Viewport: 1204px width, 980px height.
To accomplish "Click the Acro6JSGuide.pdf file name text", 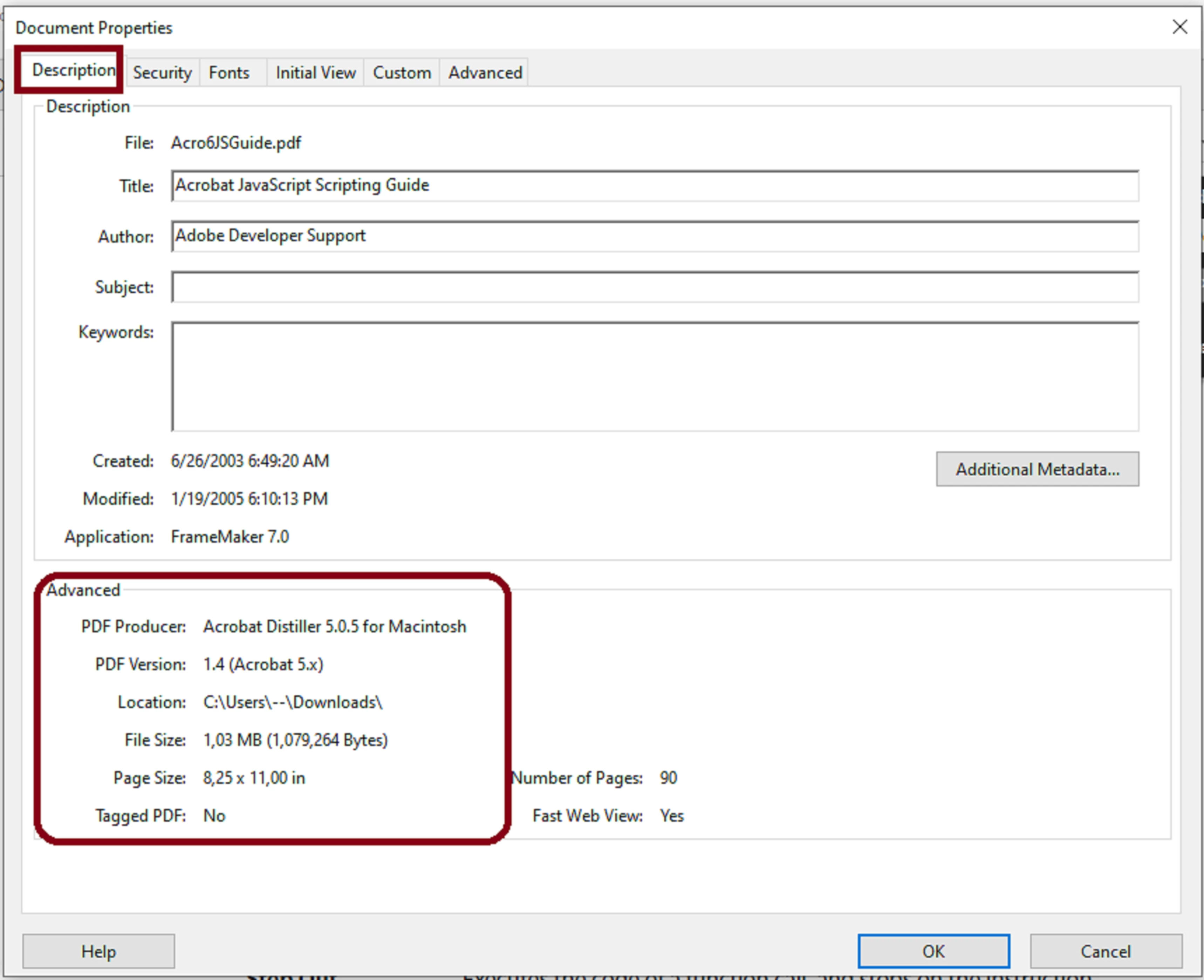I will 236,143.
